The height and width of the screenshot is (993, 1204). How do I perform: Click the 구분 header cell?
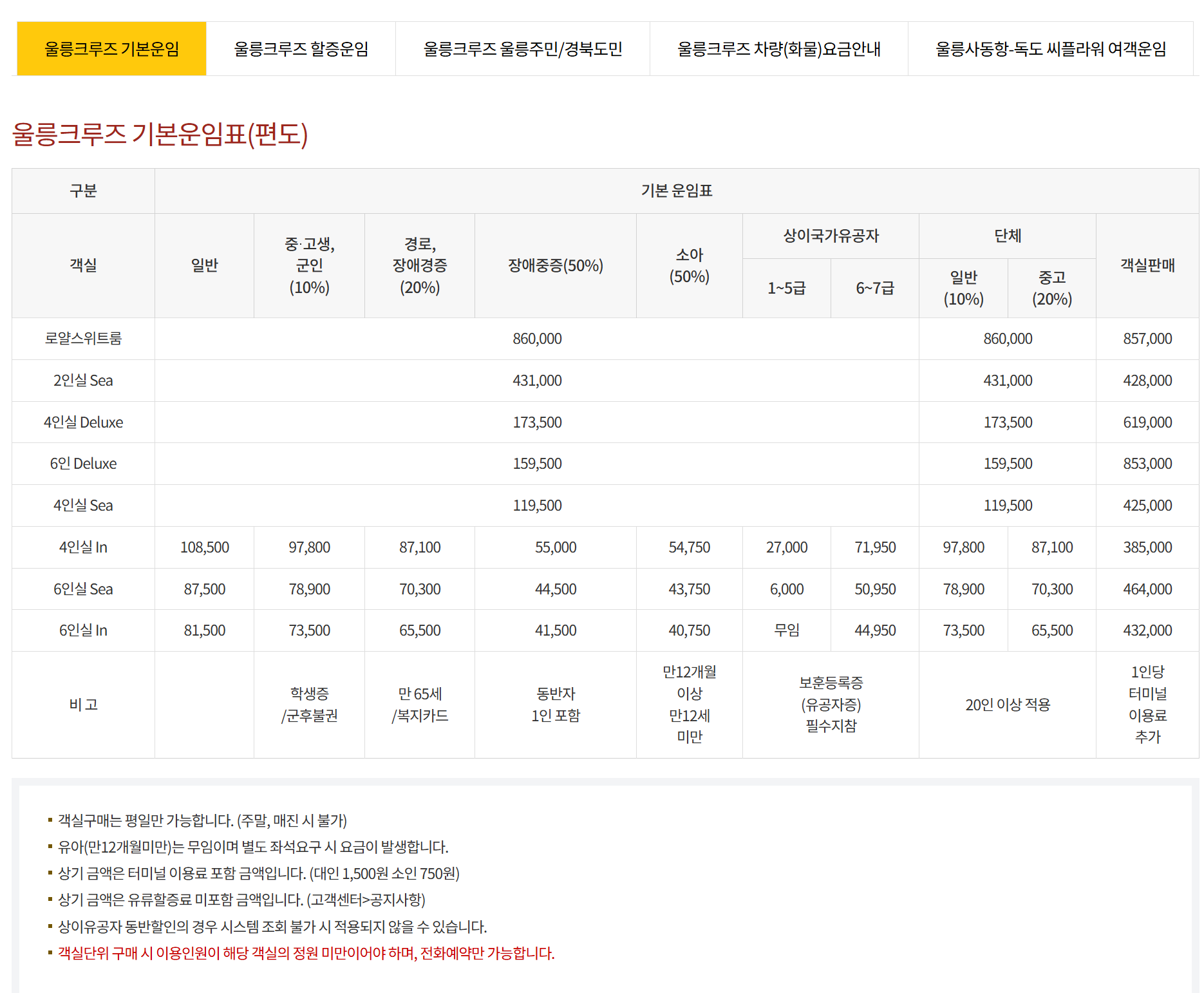[83, 191]
